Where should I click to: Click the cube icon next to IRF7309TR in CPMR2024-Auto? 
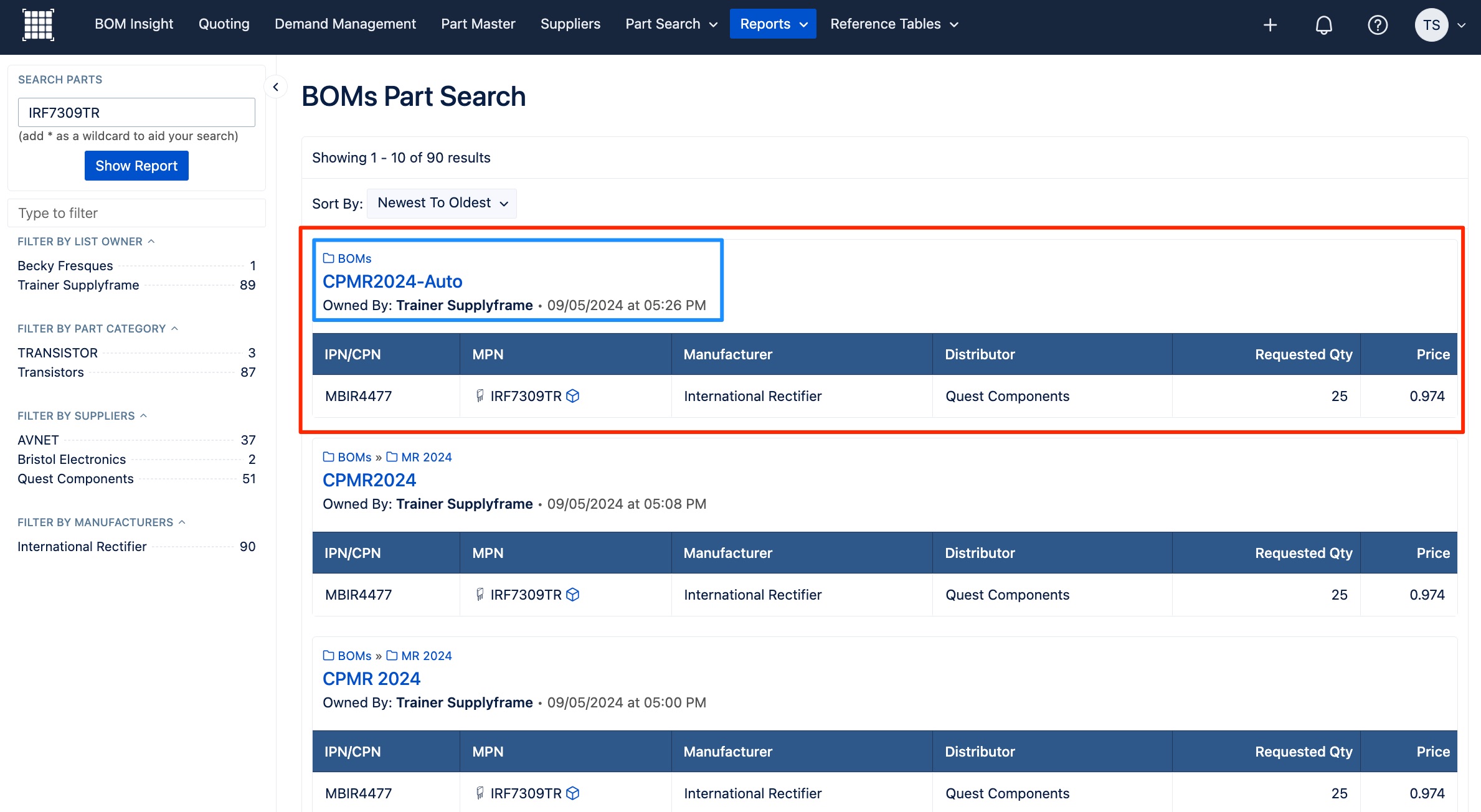(572, 396)
